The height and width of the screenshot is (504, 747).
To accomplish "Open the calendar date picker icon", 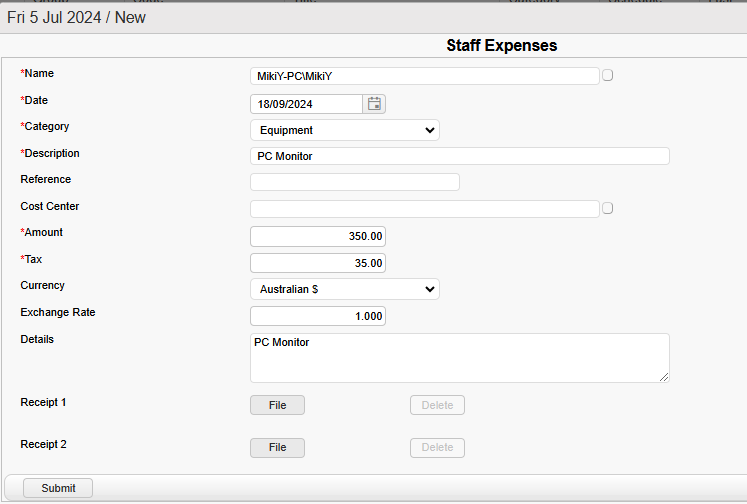I will 374,104.
